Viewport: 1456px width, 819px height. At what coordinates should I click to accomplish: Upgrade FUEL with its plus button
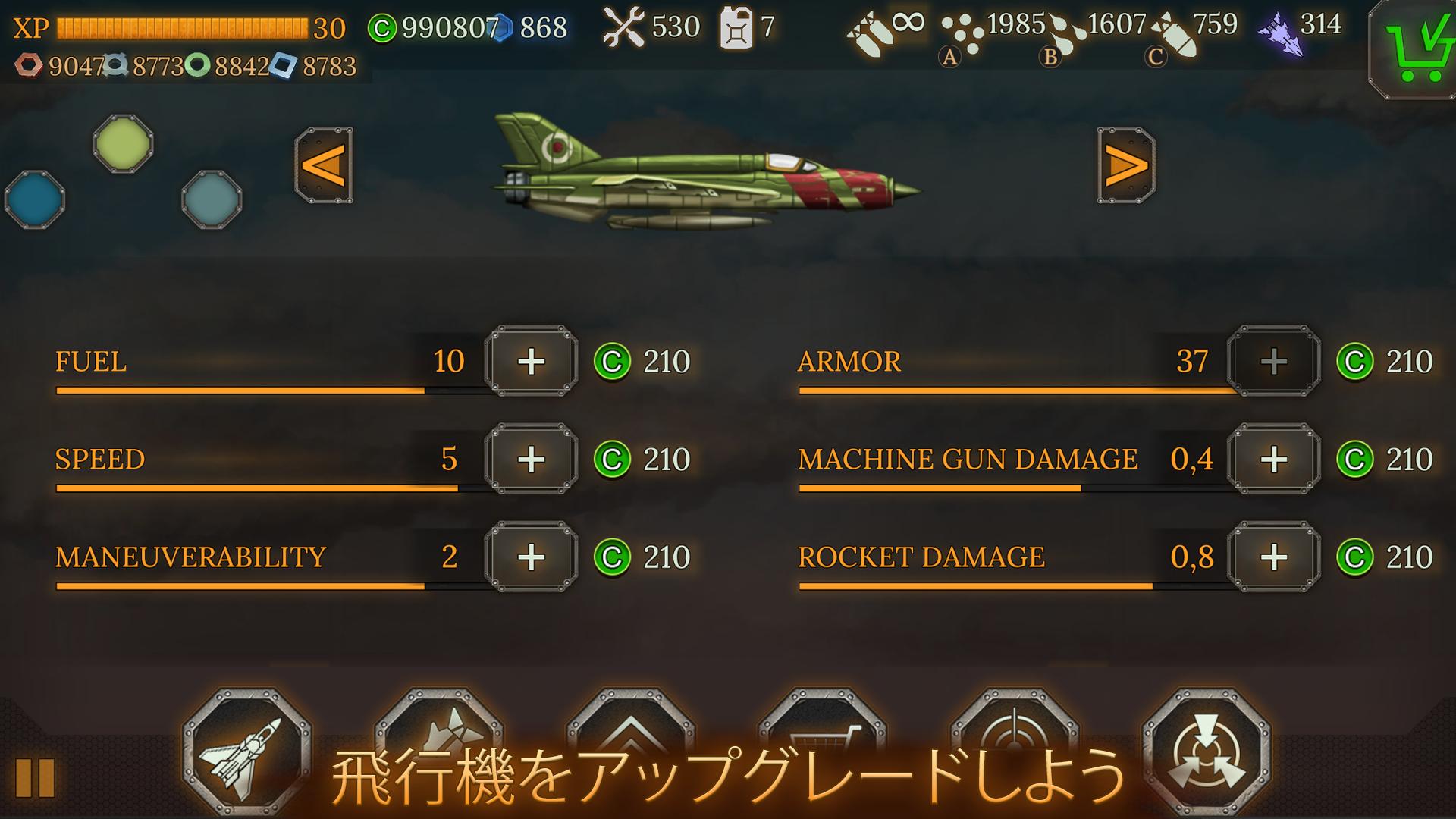(x=531, y=361)
